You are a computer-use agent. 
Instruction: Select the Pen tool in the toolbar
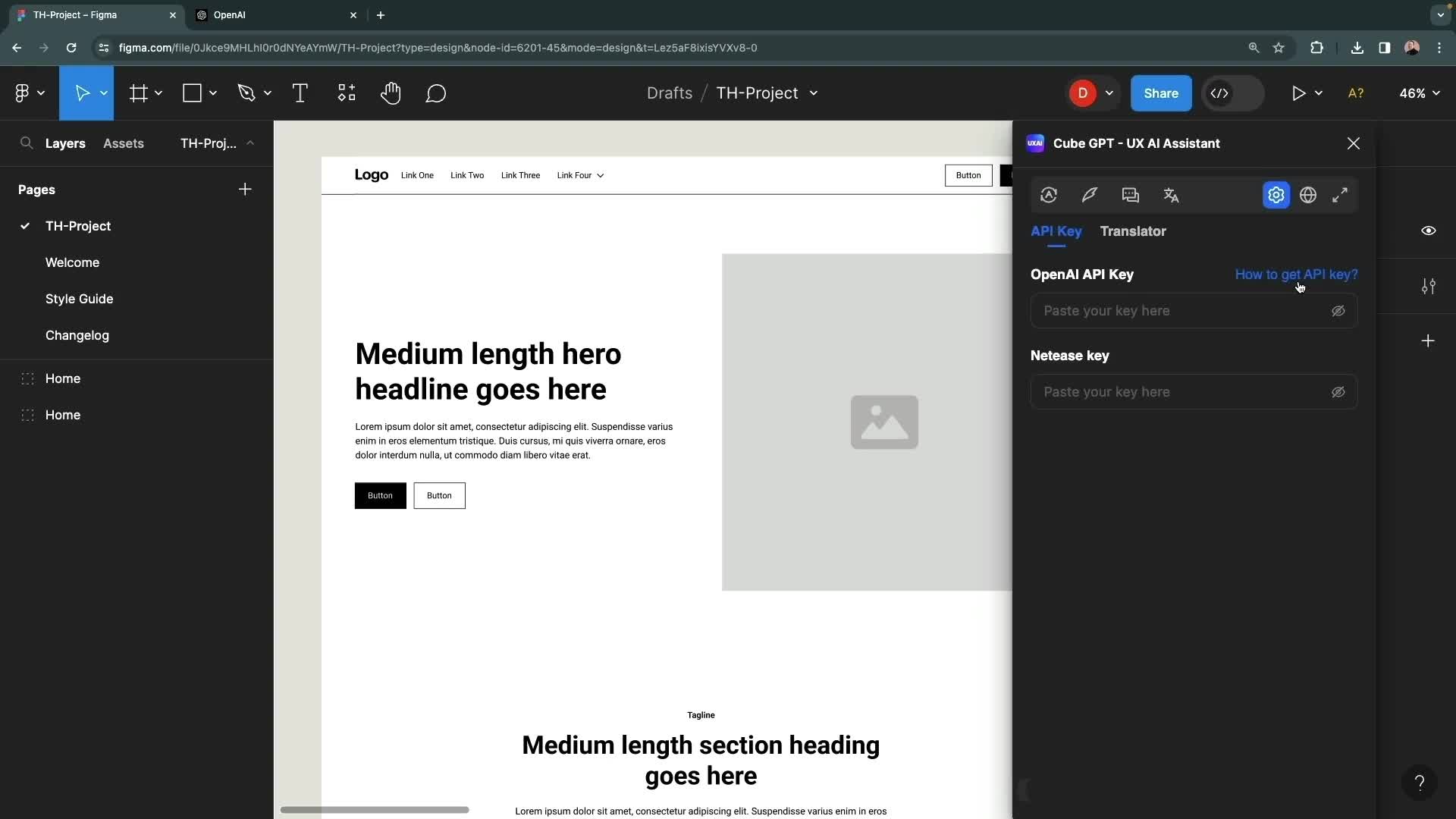coord(247,93)
